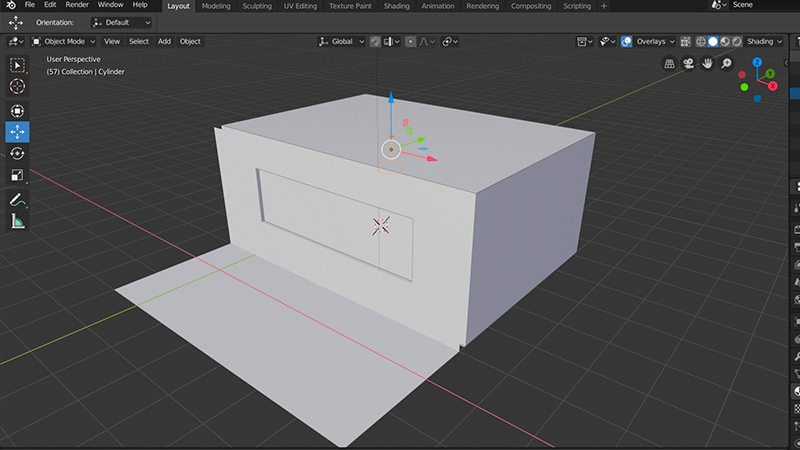Click the Y axis in navigation gizmo
The height and width of the screenshot is (450, 800).
tap(770, 74)
